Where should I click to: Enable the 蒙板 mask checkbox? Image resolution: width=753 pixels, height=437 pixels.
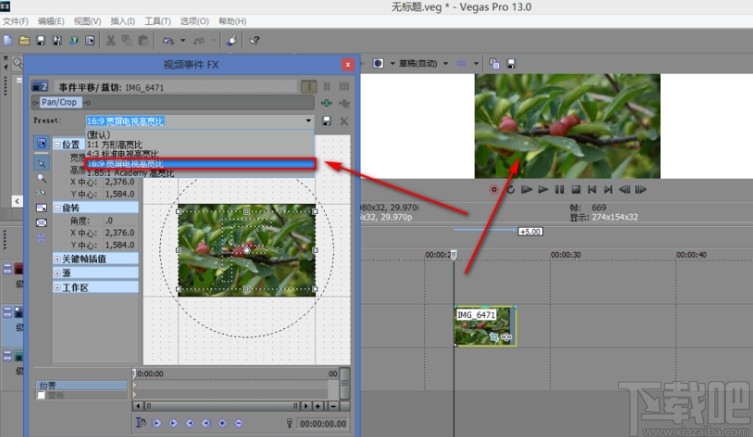click(x=41, y=395)
